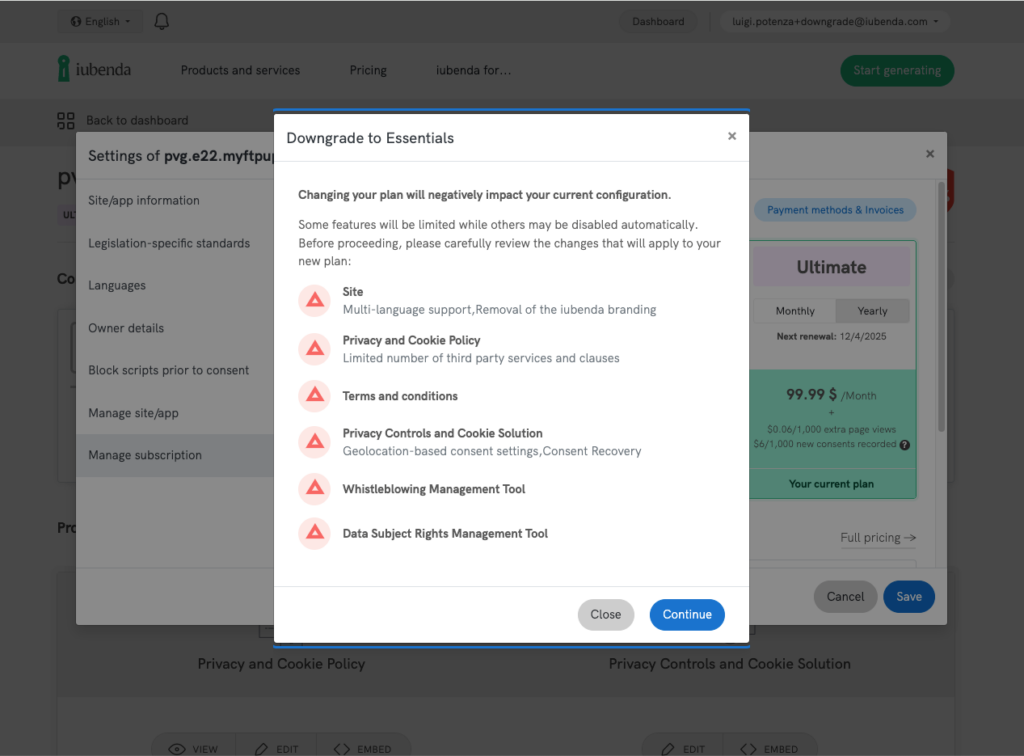
Task: Open the English language dropdown
Action: (100, 21)
